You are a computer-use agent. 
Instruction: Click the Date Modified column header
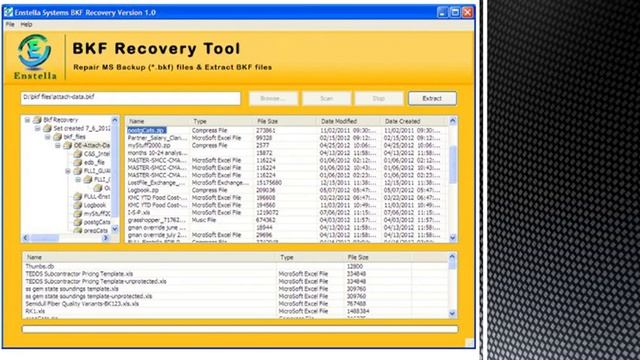(x=350, y=121)
